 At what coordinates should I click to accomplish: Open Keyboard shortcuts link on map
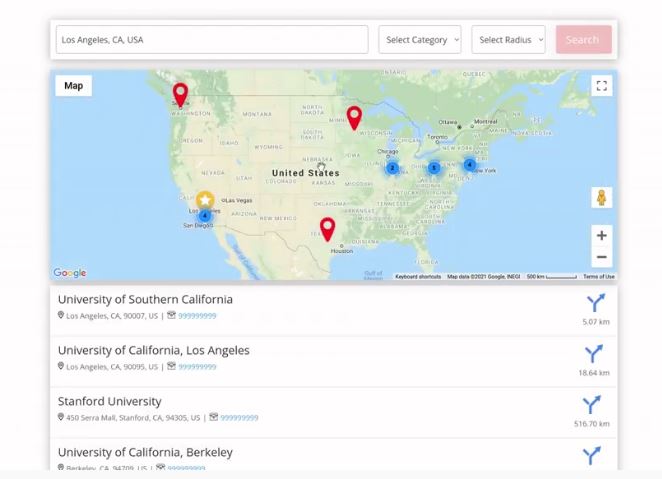pyautogui.click(x=418, y=276)
